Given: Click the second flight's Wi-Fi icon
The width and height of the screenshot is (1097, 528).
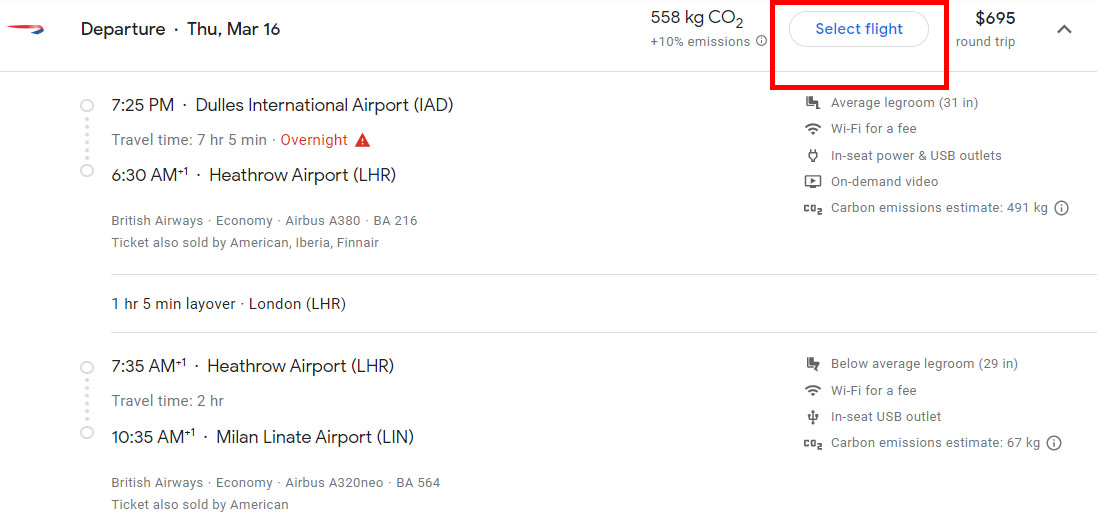Looking at the screenshot, I should pos(813,390).
